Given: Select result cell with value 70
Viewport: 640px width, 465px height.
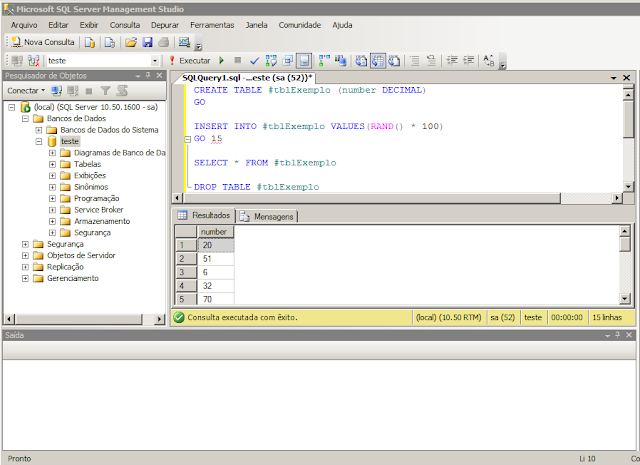Looking at the screenshot, I should click(216, 299).
